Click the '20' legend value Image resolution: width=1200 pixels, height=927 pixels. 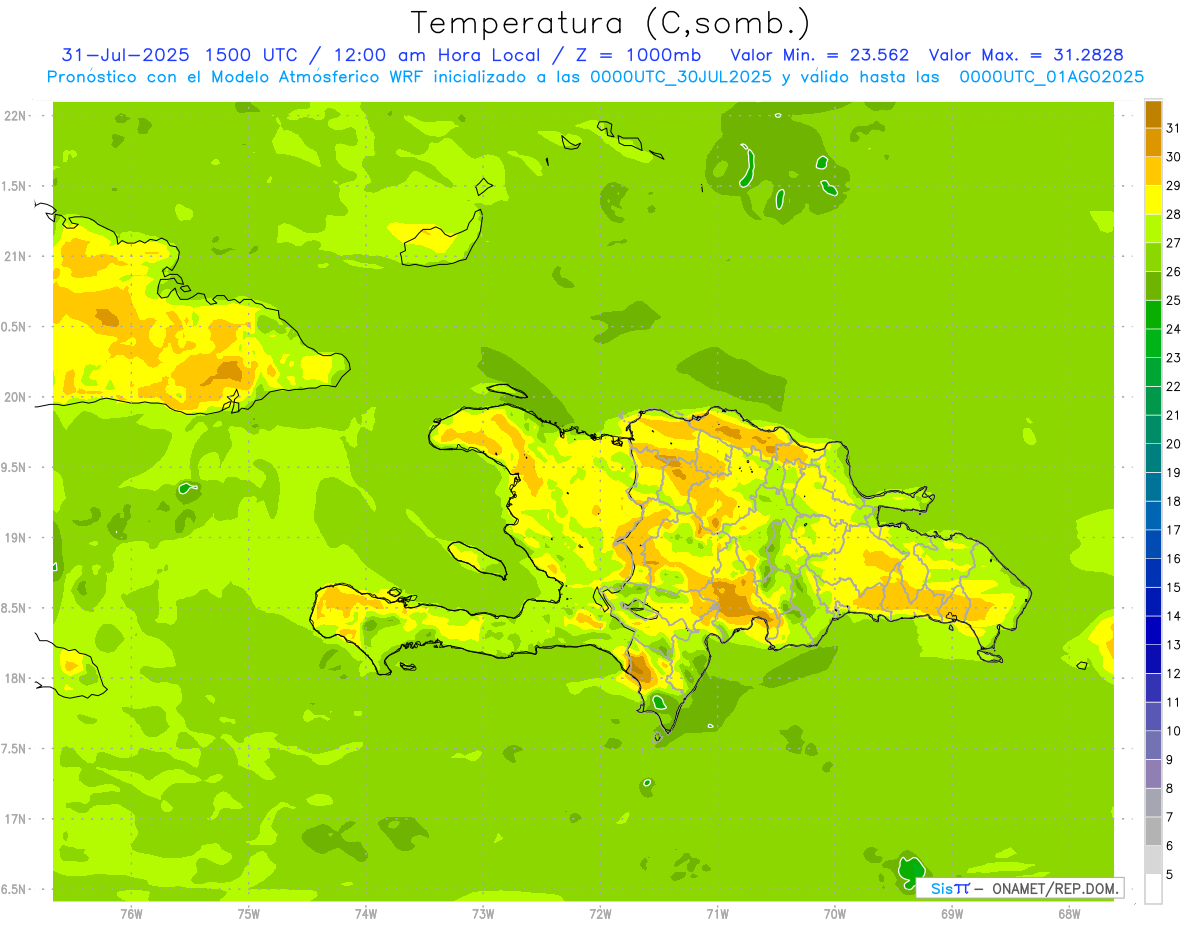(x=1174, y=444)
